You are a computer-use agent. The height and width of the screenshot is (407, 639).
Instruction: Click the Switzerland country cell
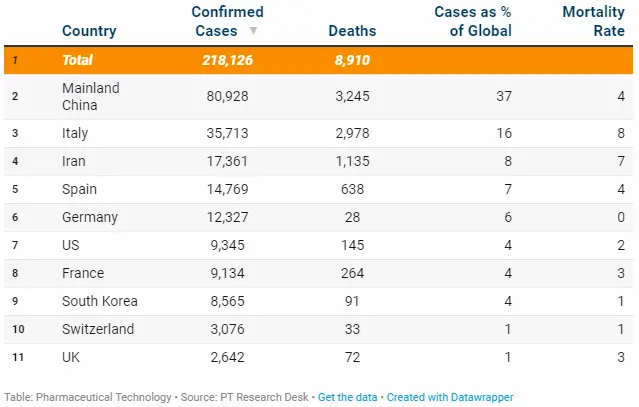pos(97,329)
